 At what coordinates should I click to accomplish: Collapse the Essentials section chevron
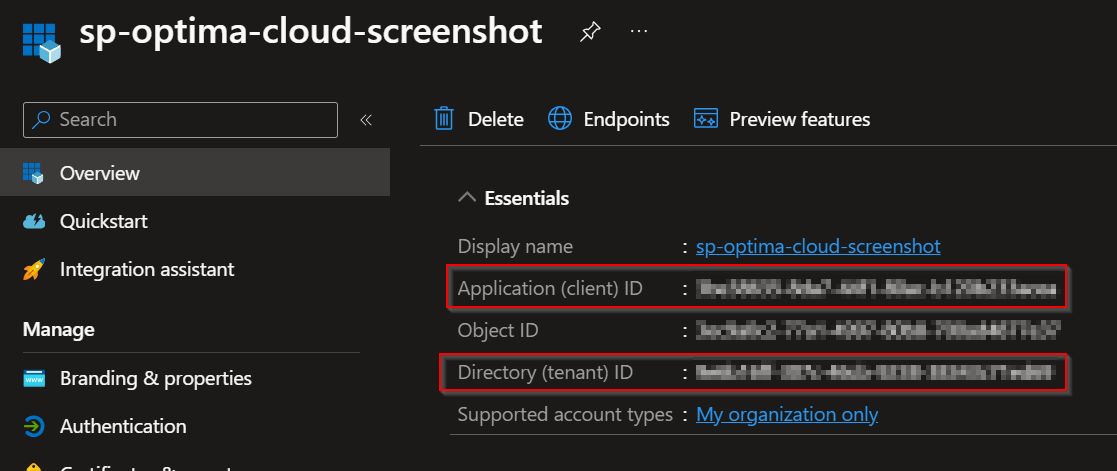(x=467, y=197)
